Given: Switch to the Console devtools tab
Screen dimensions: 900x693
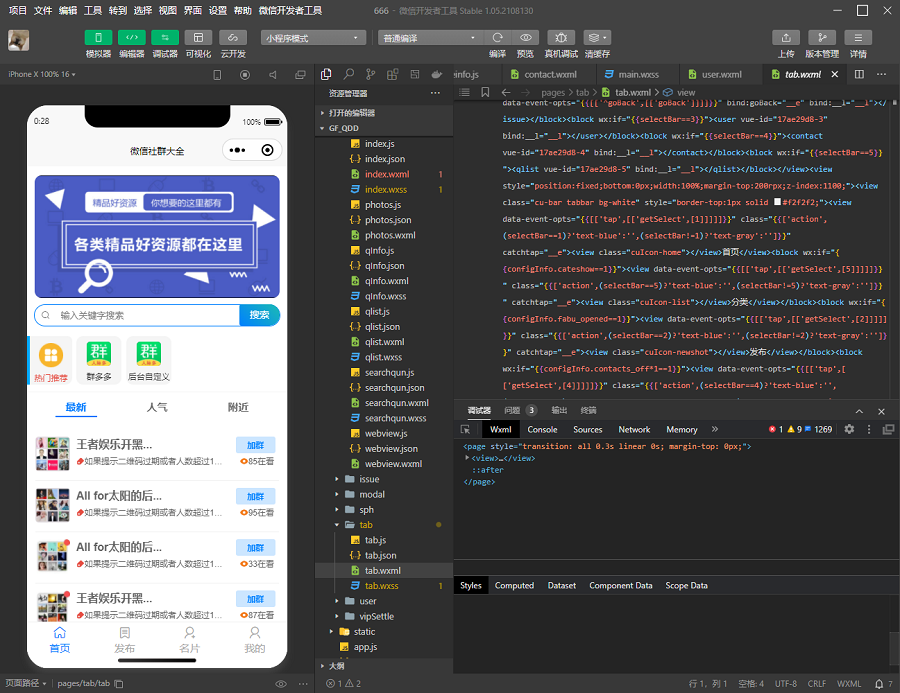Looking at the screenshot, I should 542,429.
